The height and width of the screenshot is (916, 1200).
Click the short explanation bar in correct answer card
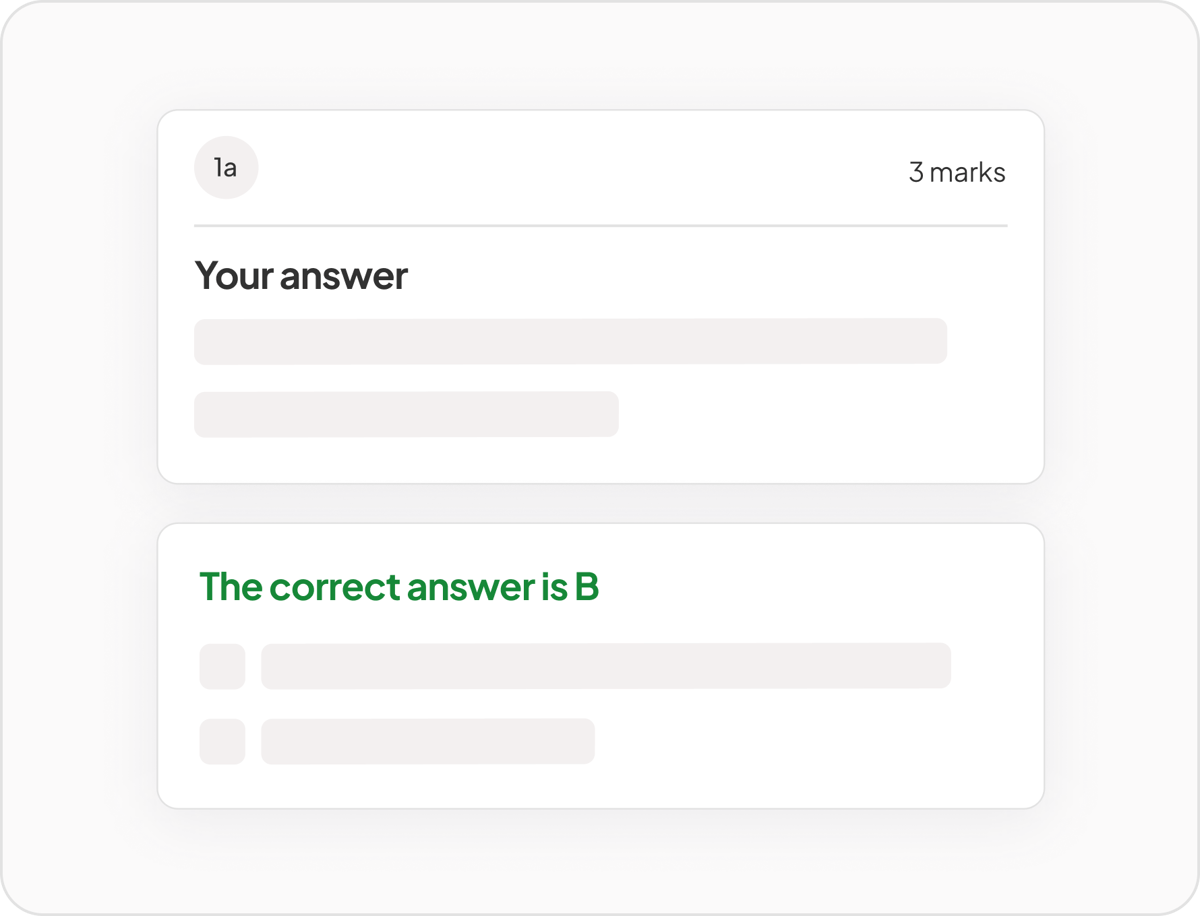tap(428, 741)
